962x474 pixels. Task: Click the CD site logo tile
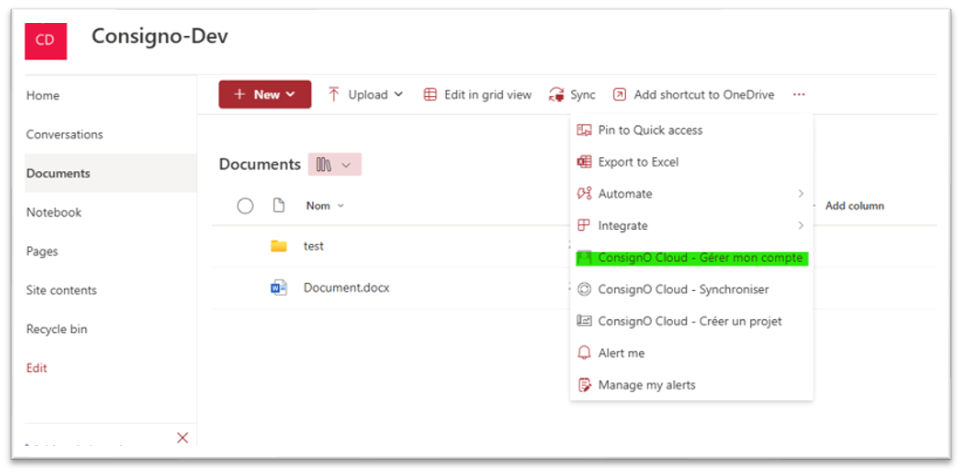(x=45, y=40)
